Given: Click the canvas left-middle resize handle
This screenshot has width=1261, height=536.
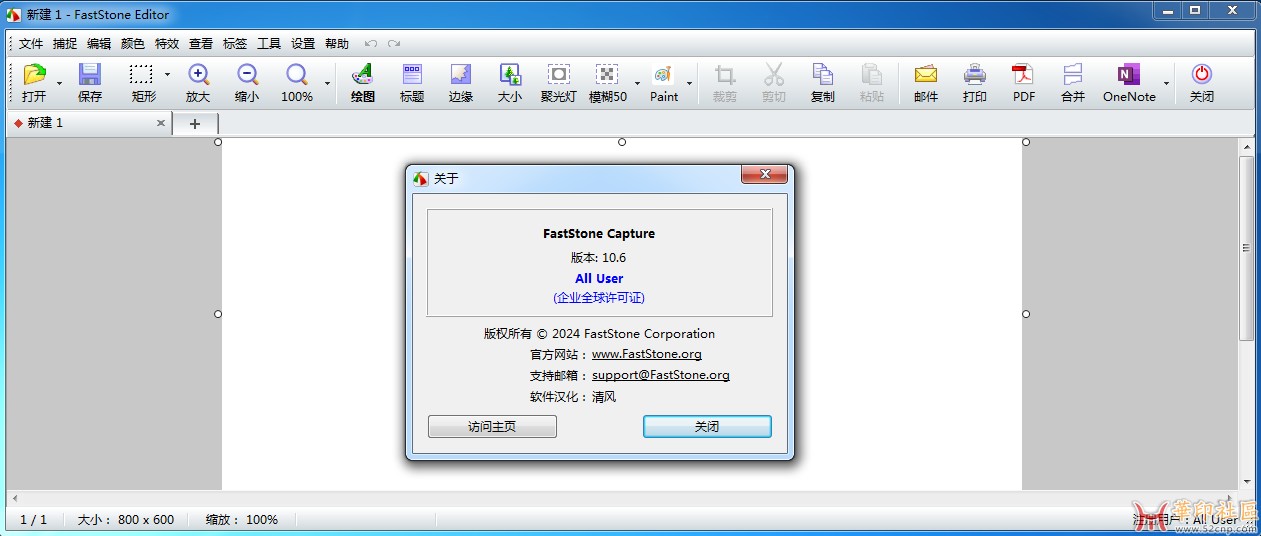Looking at the screenshot, I should (218, 314).
